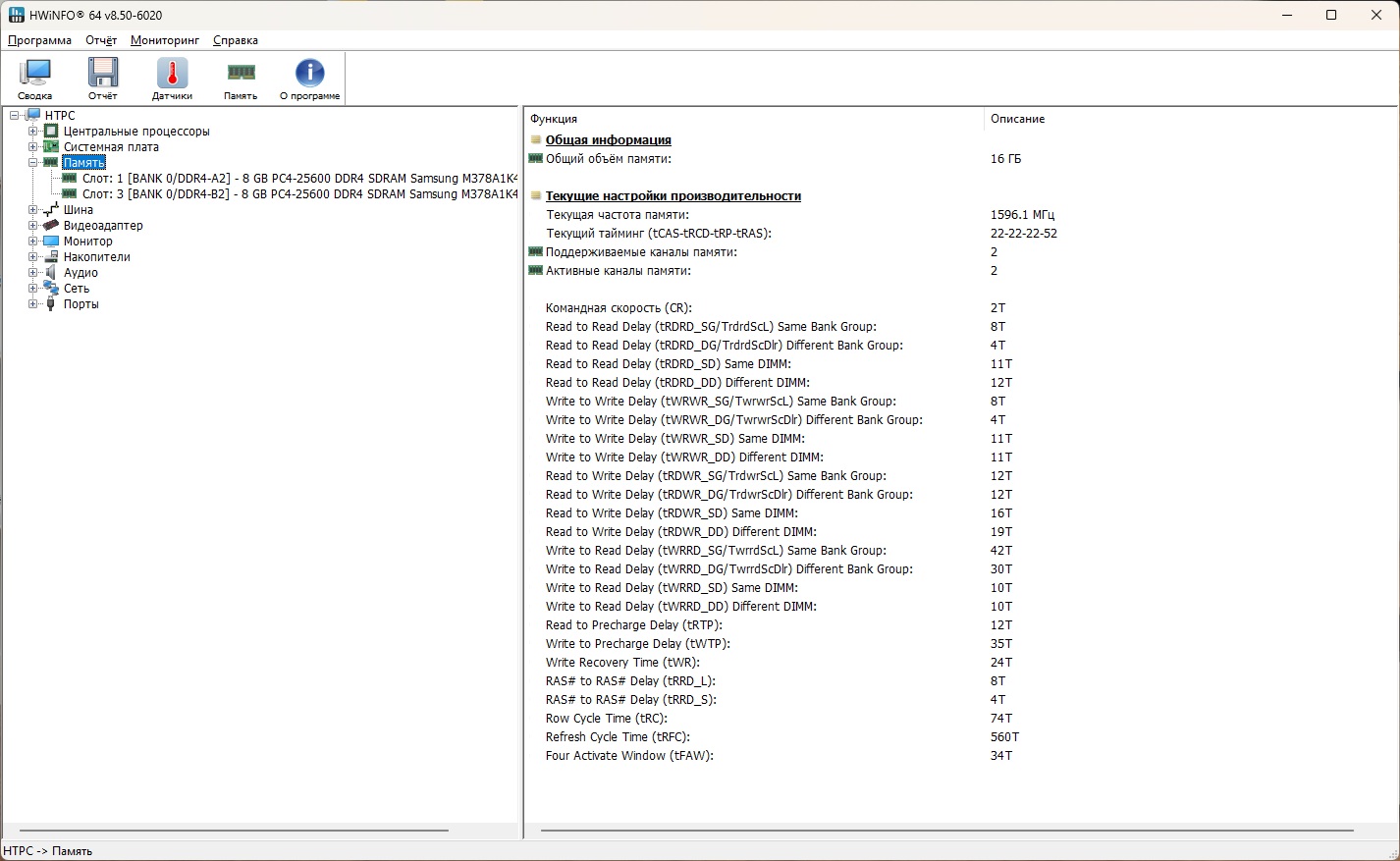Click the HTPC computer icon in tree

point(32,115)
